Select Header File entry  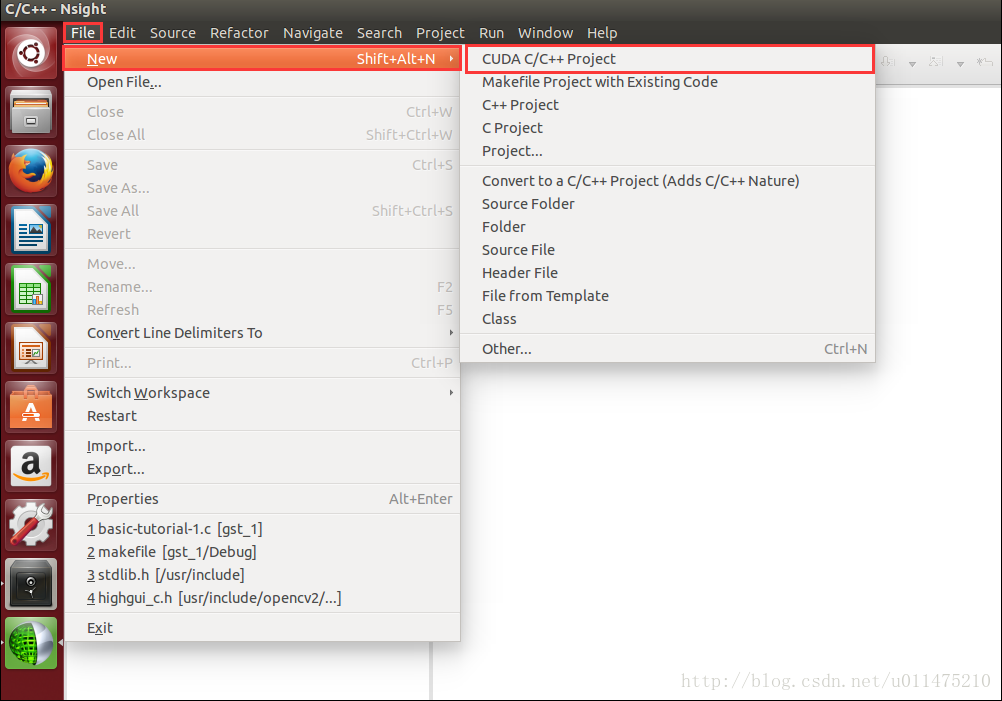pos(668,273)
